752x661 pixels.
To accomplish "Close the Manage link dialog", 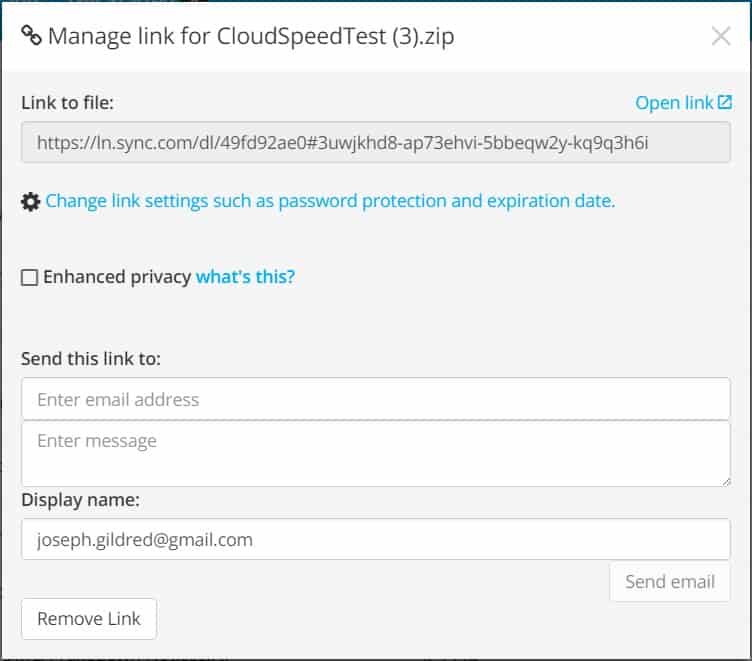I will [721, 36].
